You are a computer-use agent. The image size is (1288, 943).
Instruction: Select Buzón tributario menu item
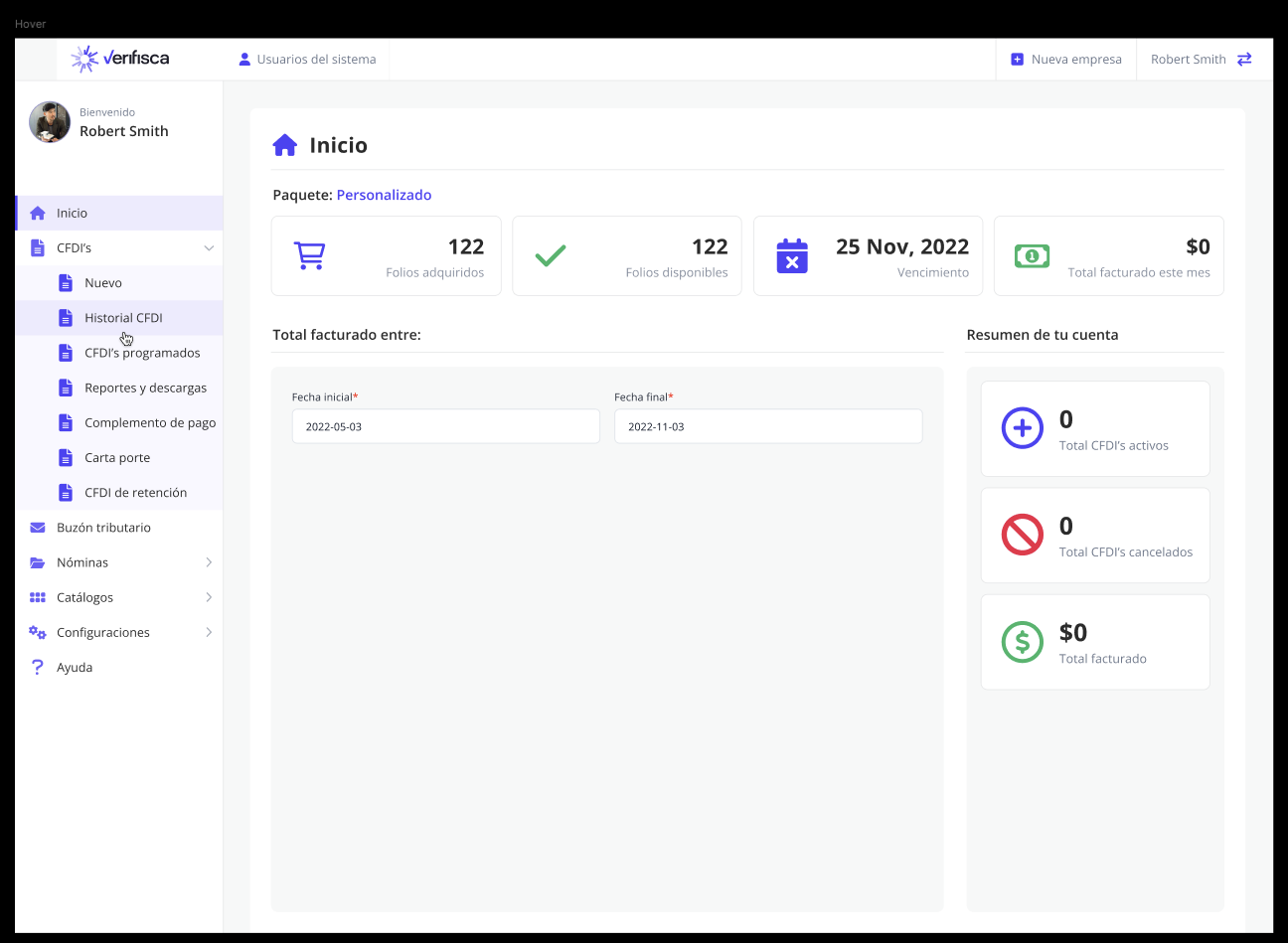pyautogui.click(x=103, y=528)
